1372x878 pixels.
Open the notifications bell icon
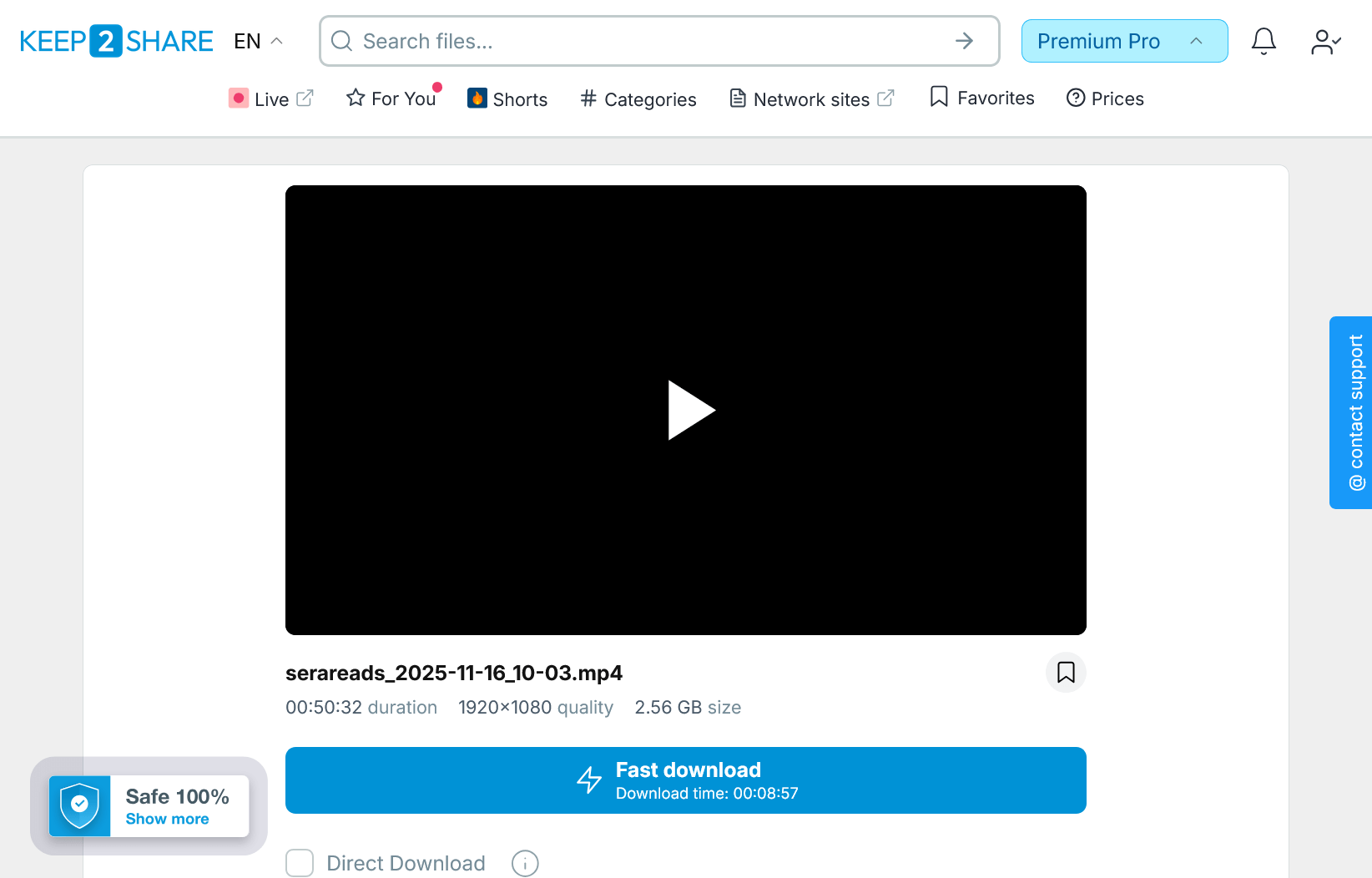point(1264,40)
